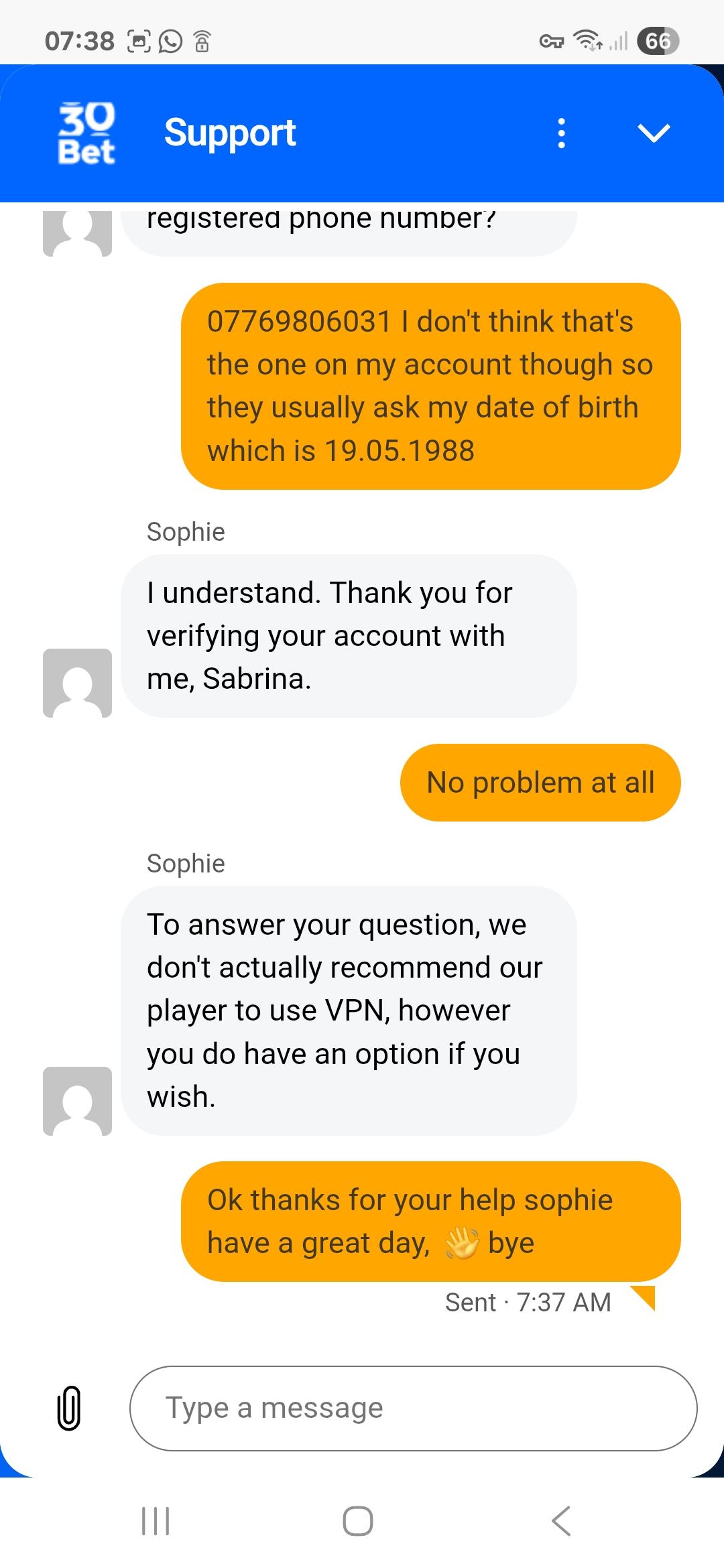Tap the "Sent · 7:37 AM" status text

528,1302
